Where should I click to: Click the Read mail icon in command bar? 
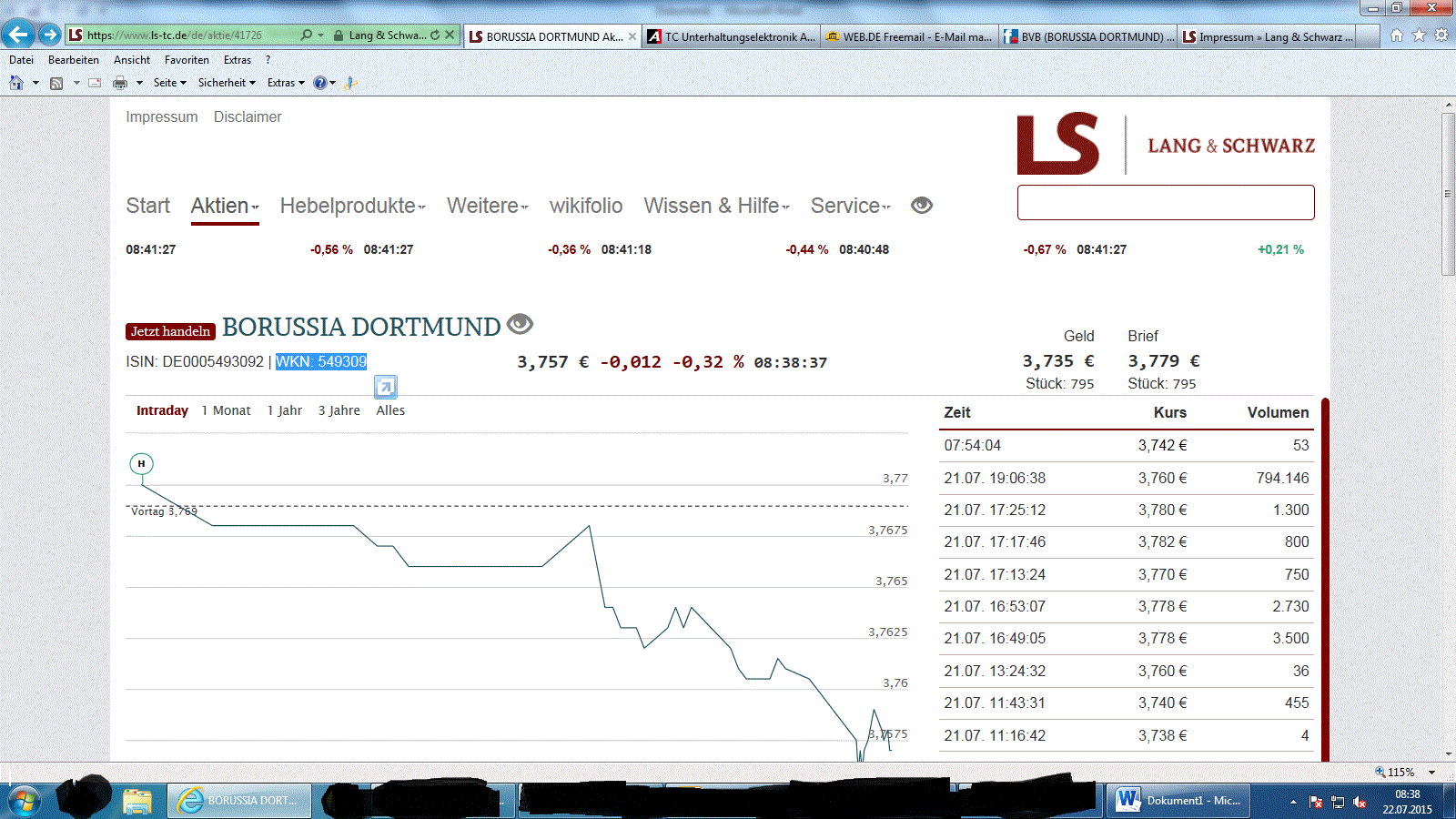(95, 83)
